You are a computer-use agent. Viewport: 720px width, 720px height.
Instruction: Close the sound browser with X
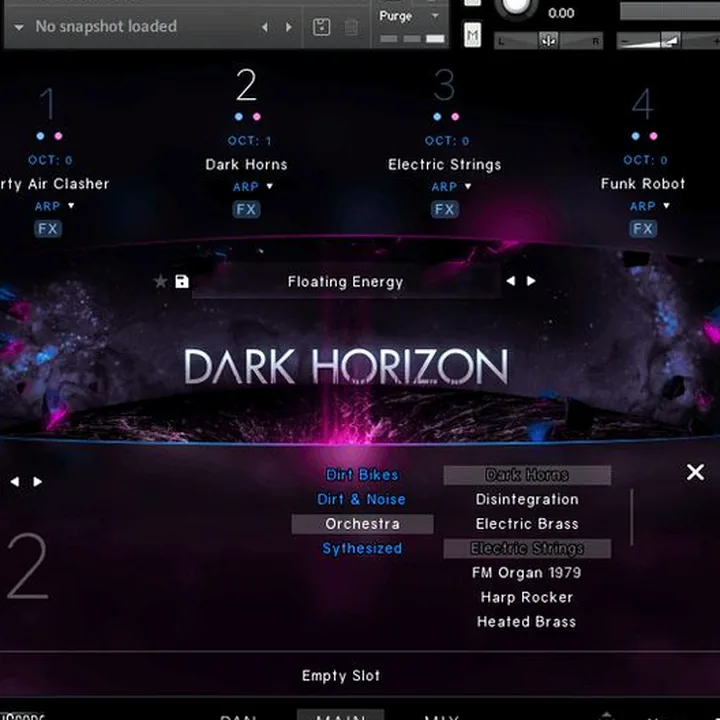click(x=695, y=472)
